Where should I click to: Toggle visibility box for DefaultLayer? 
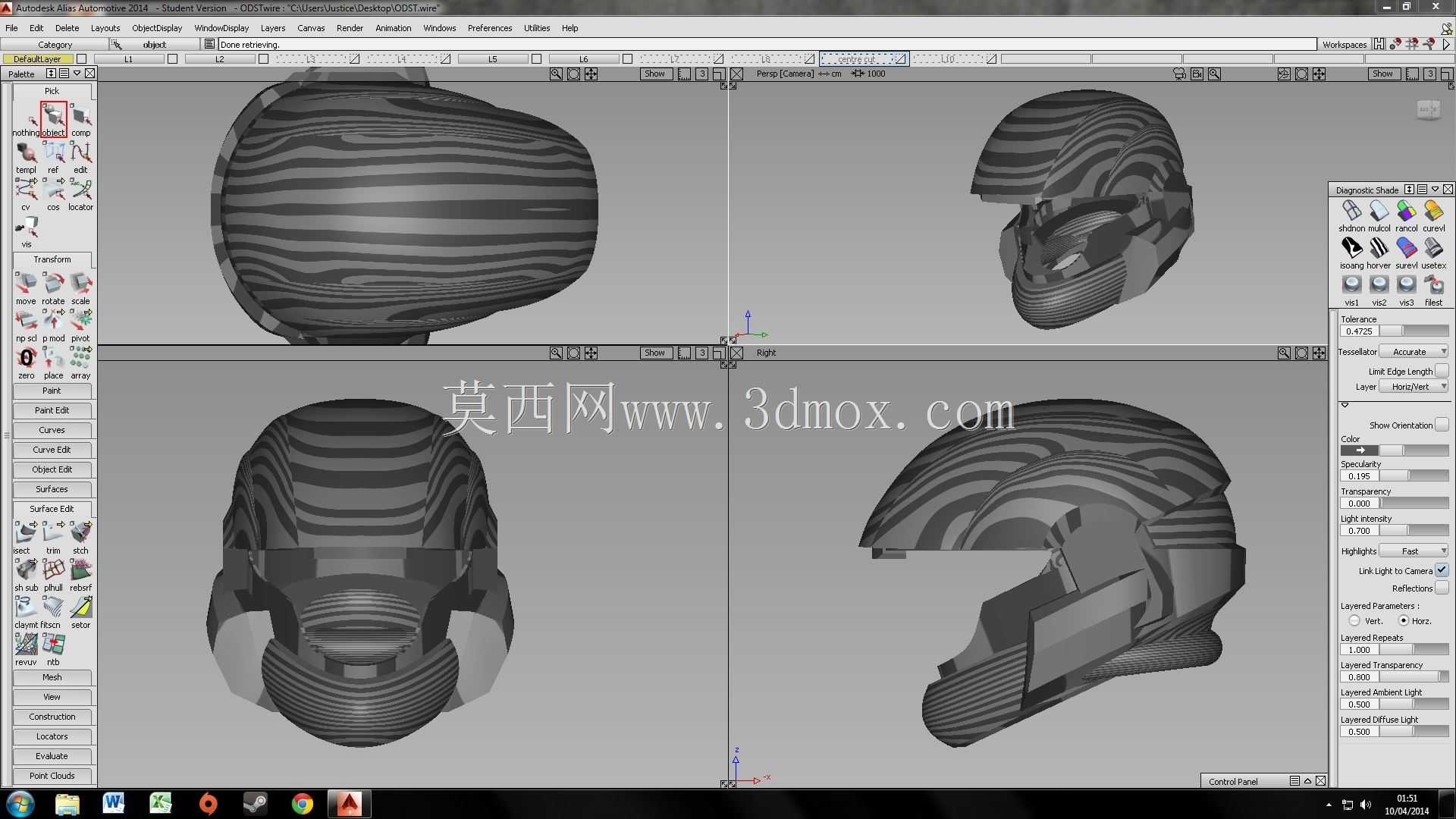[81, 58]
